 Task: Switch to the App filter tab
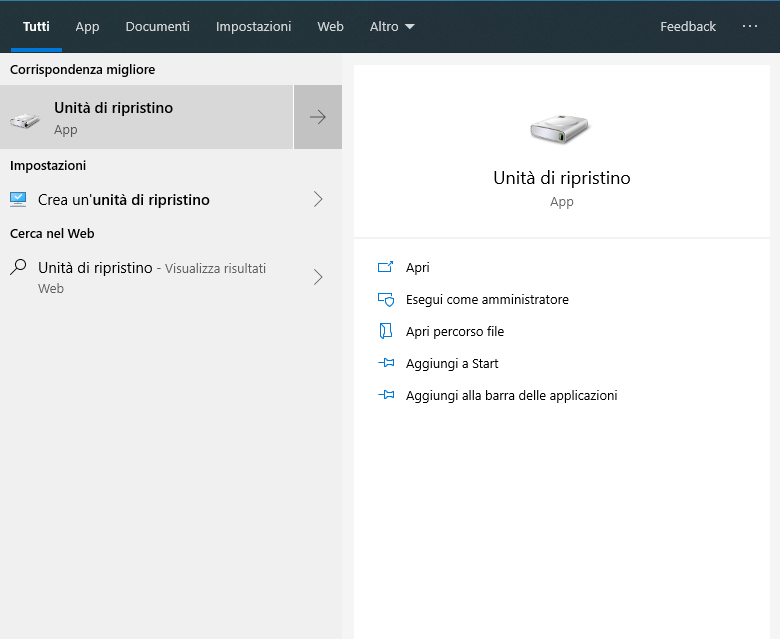click(87, 27)
